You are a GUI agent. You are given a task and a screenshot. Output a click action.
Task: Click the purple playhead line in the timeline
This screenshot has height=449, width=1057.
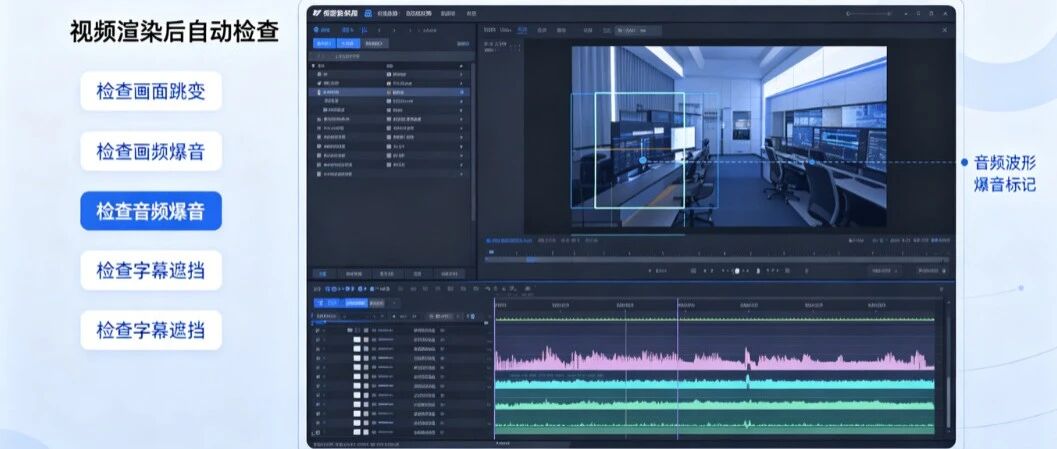click(x=677, y=369)
